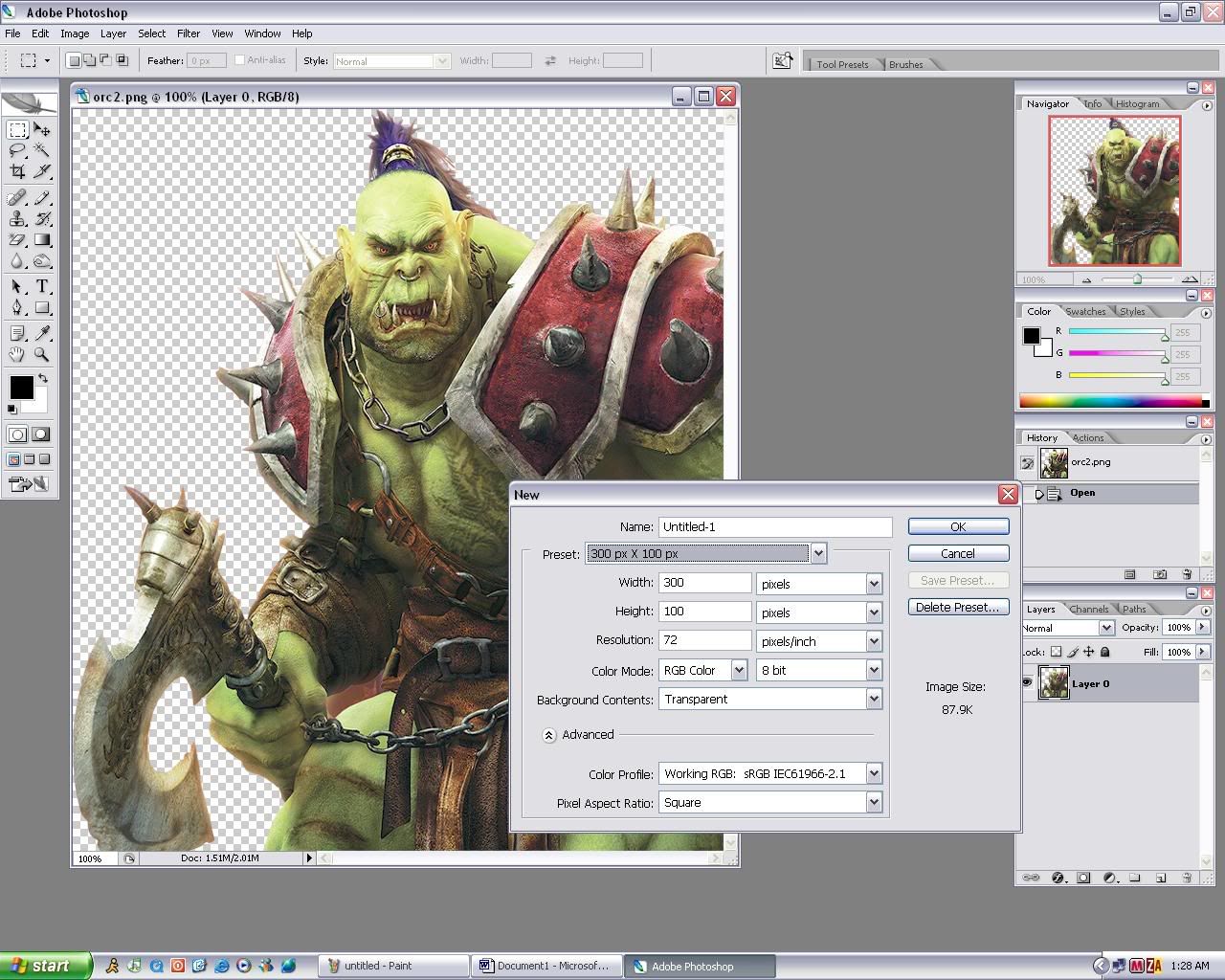Hide Layer 0 using eye icon
The image size is (1225, 980).
1027,683
